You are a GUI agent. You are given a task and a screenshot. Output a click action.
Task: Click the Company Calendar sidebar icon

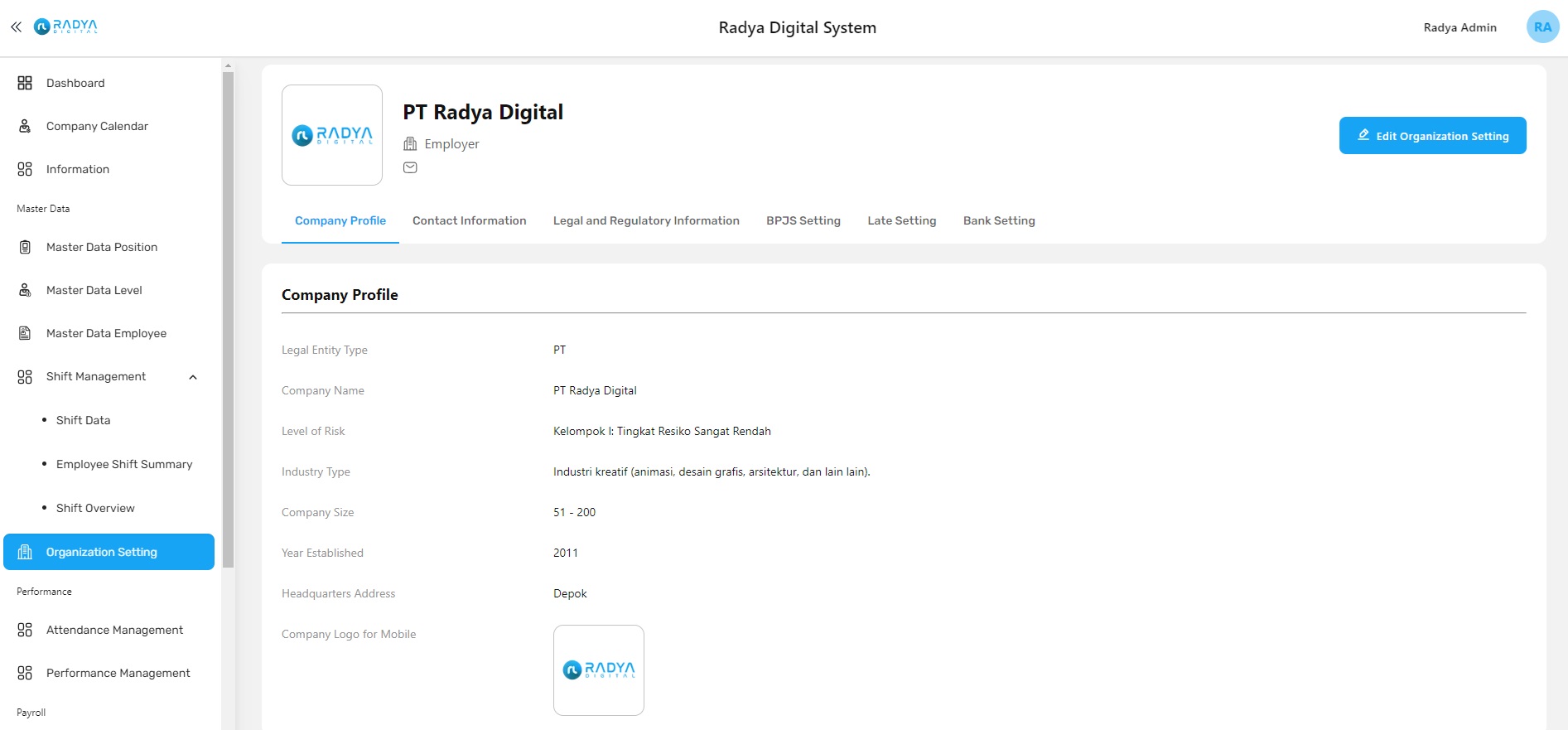(25, 126)
